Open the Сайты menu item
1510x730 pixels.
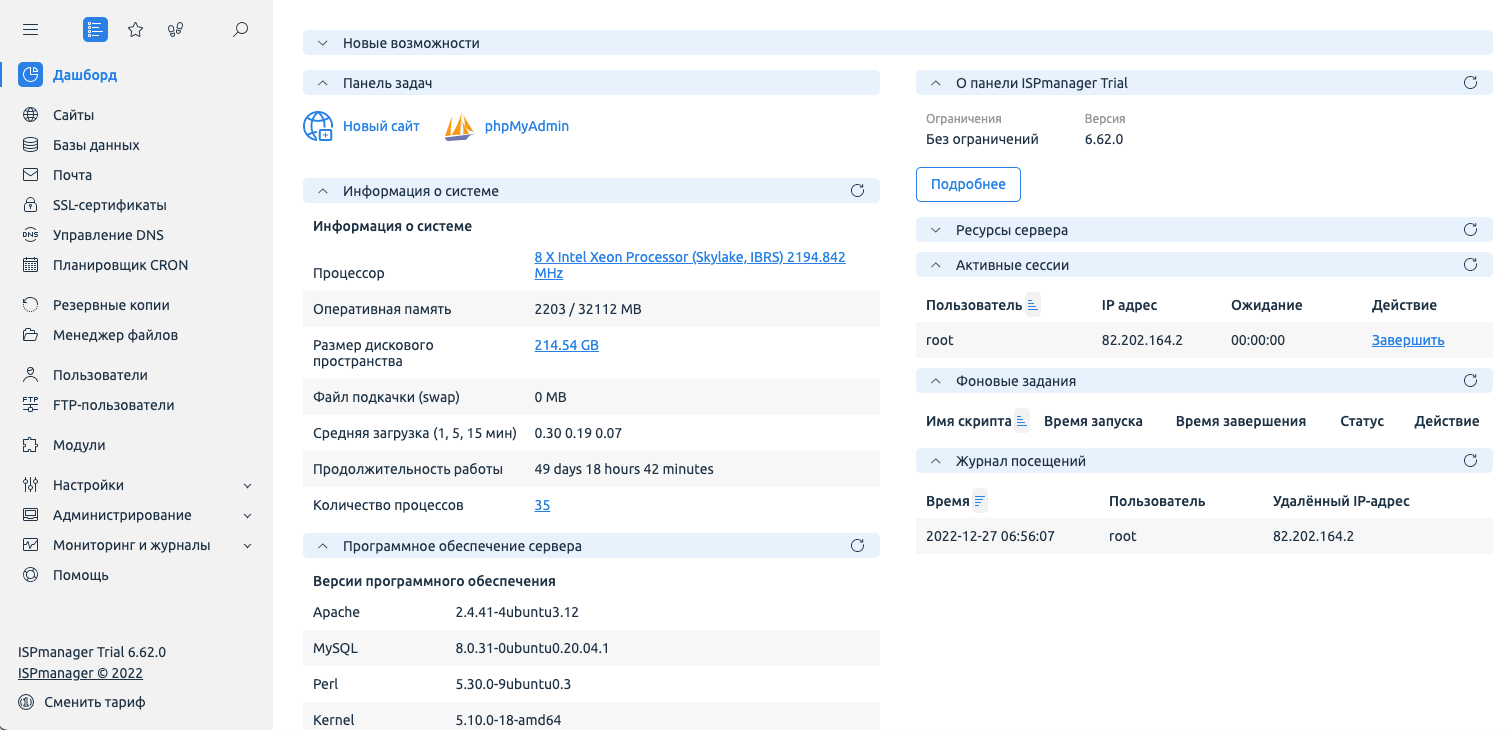tap(74, 115)
